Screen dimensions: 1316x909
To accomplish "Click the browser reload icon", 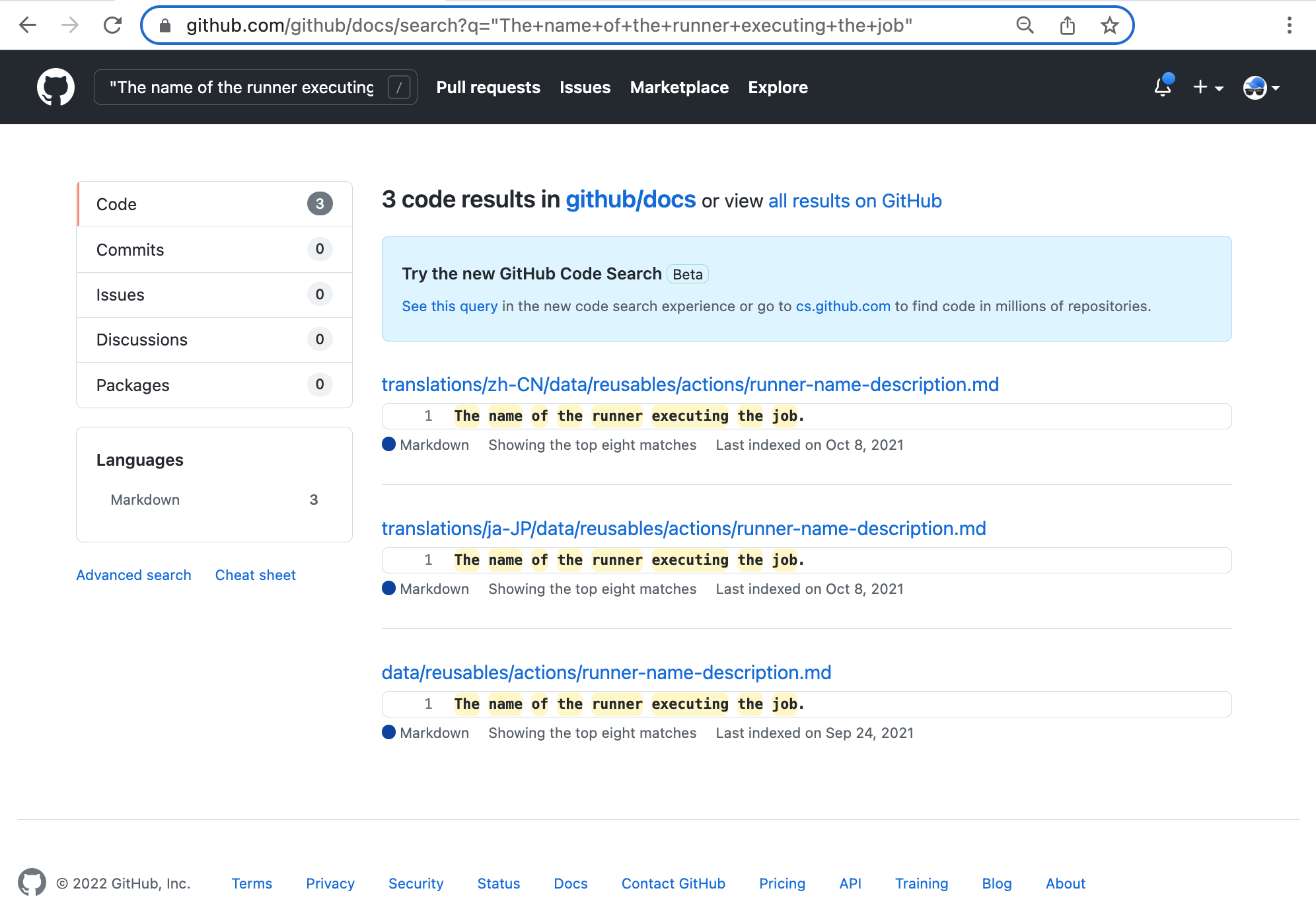I will pyautogui.click(x=113, y=25).
